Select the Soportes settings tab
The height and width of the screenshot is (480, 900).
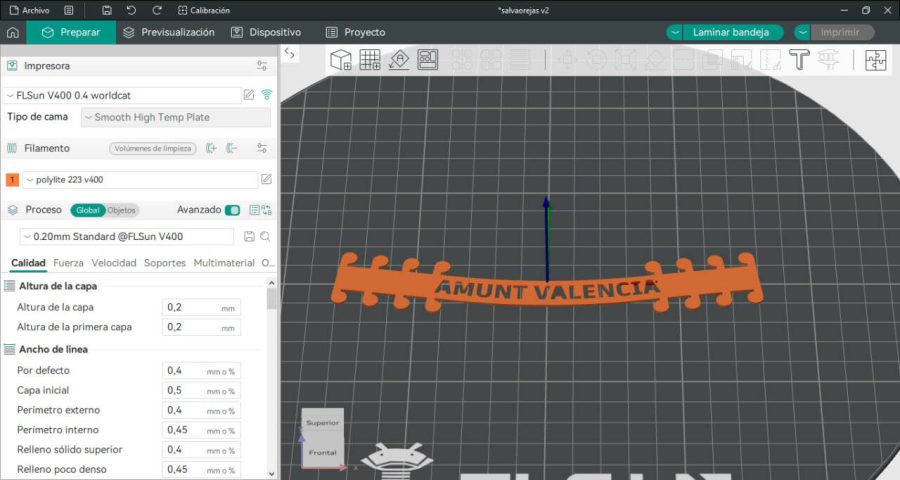click(165, 263)
